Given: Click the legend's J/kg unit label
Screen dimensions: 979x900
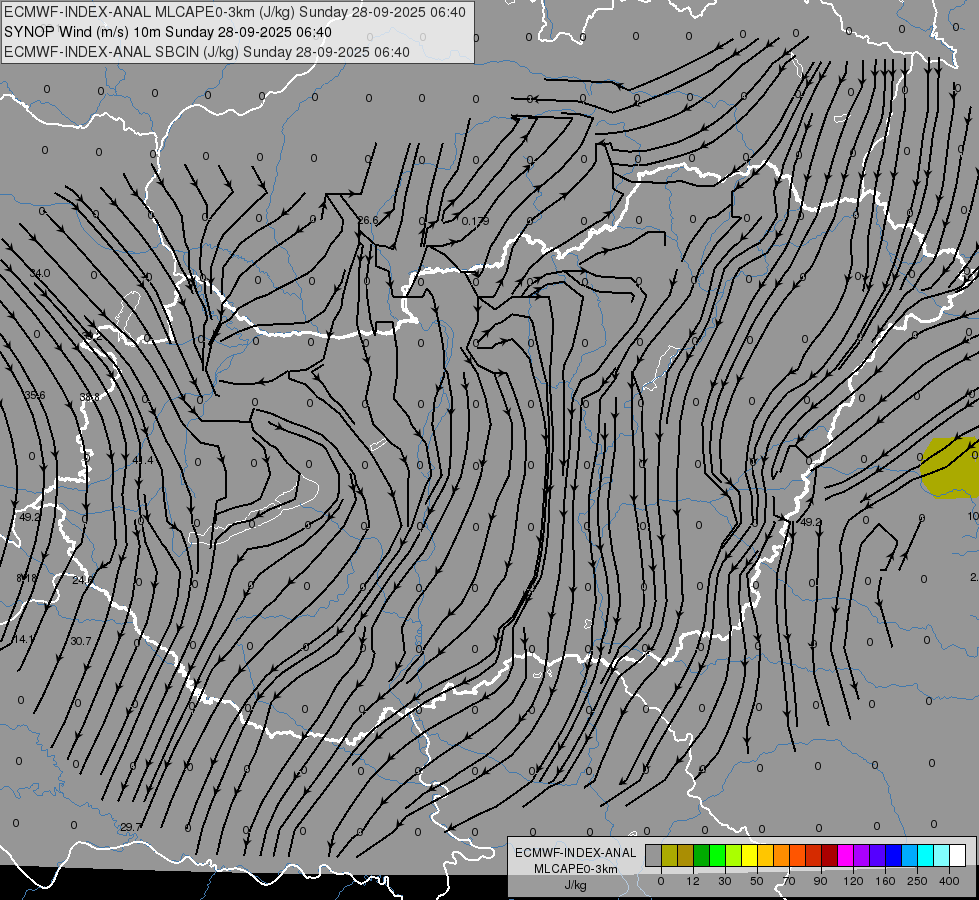Looking at the screenshot, I should pos(574,884).
